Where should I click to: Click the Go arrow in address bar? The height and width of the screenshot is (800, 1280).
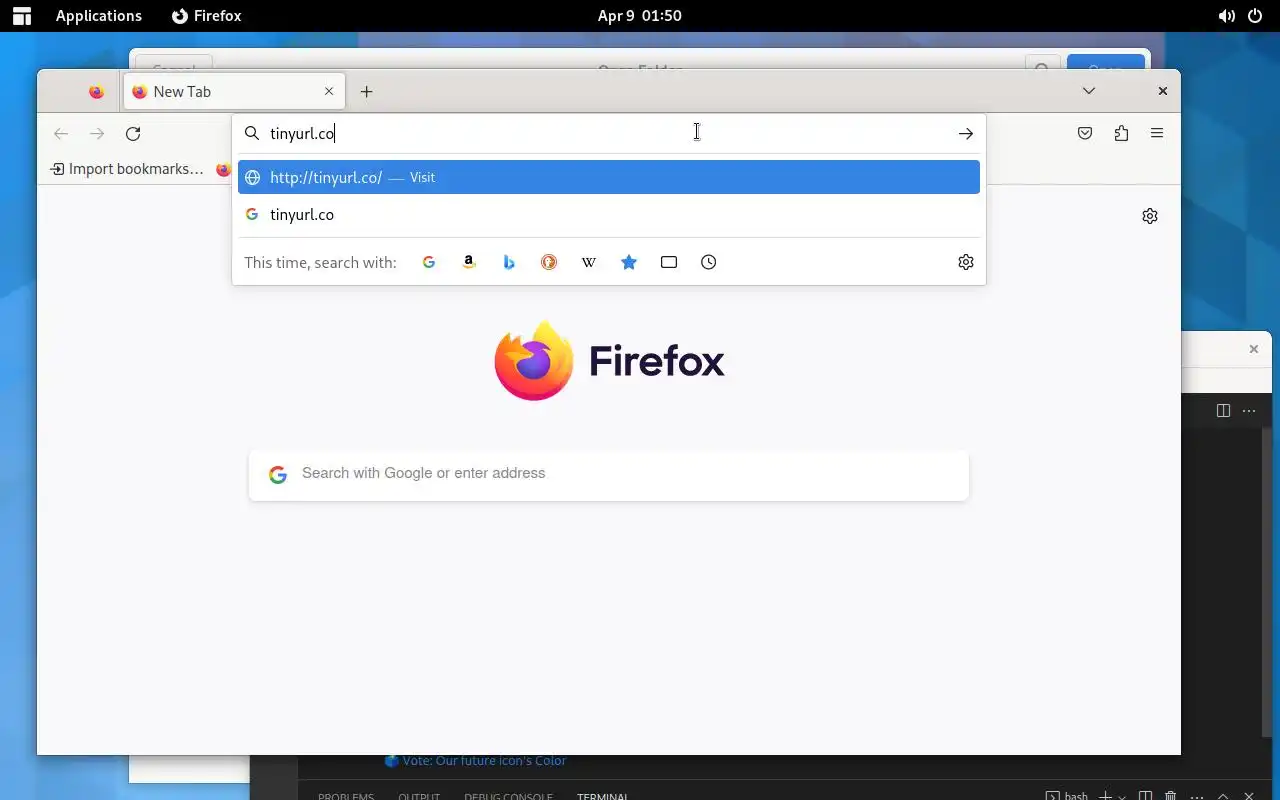coord(966,133)
